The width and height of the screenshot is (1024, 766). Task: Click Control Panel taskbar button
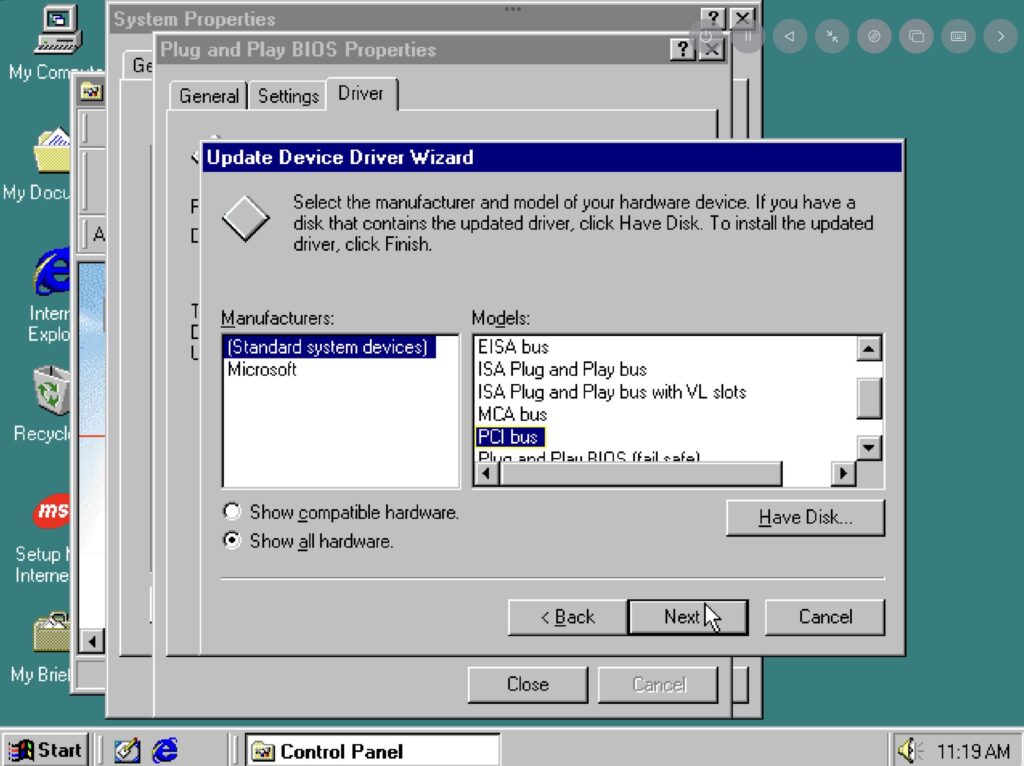[x=372, y=751]
